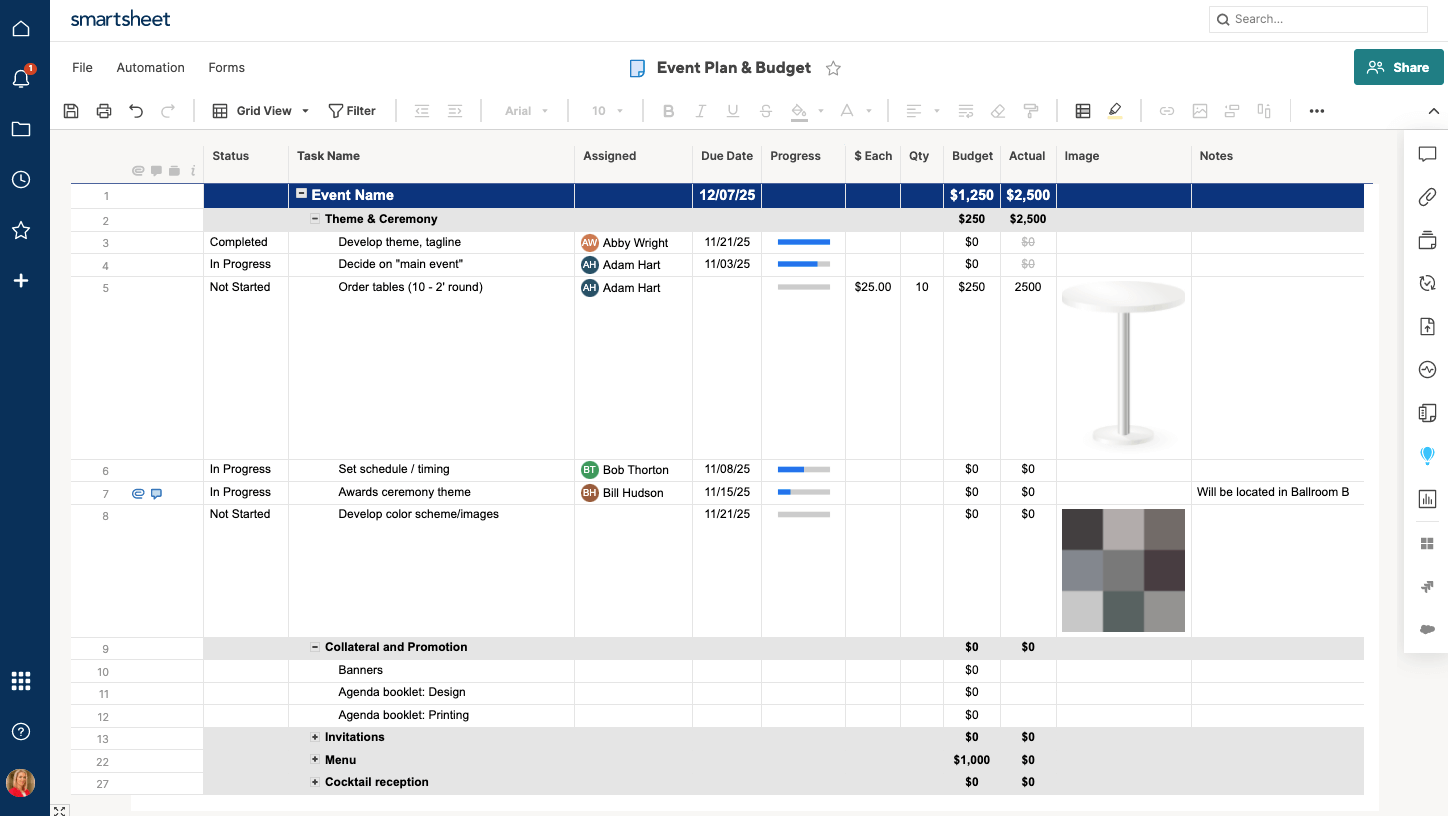Click the color scheme swatch image
Screen dimensions: 1448x816
(x=1123, y=570)
